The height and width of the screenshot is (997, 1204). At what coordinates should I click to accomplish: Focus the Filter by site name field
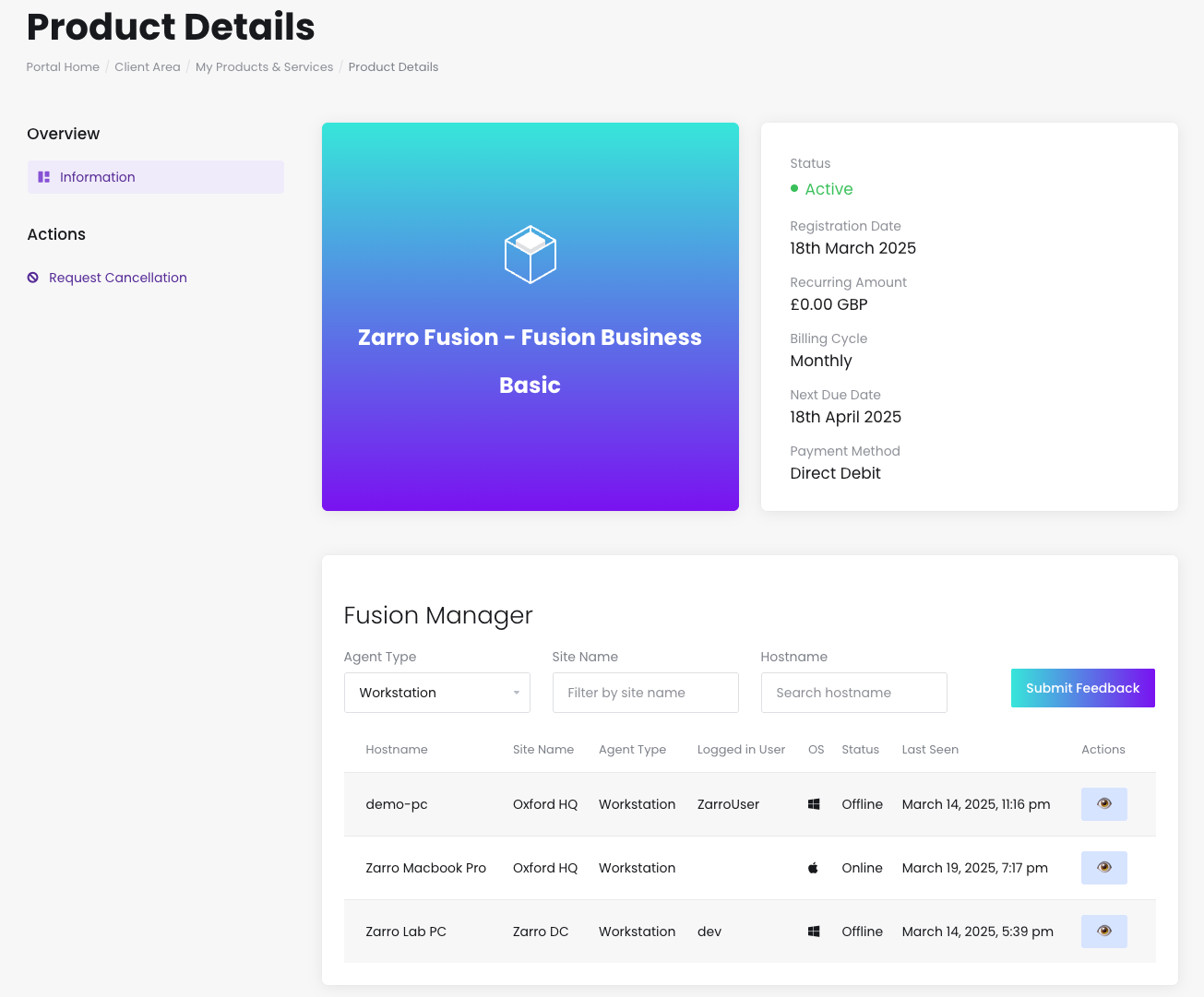click(x=646, y=693)
